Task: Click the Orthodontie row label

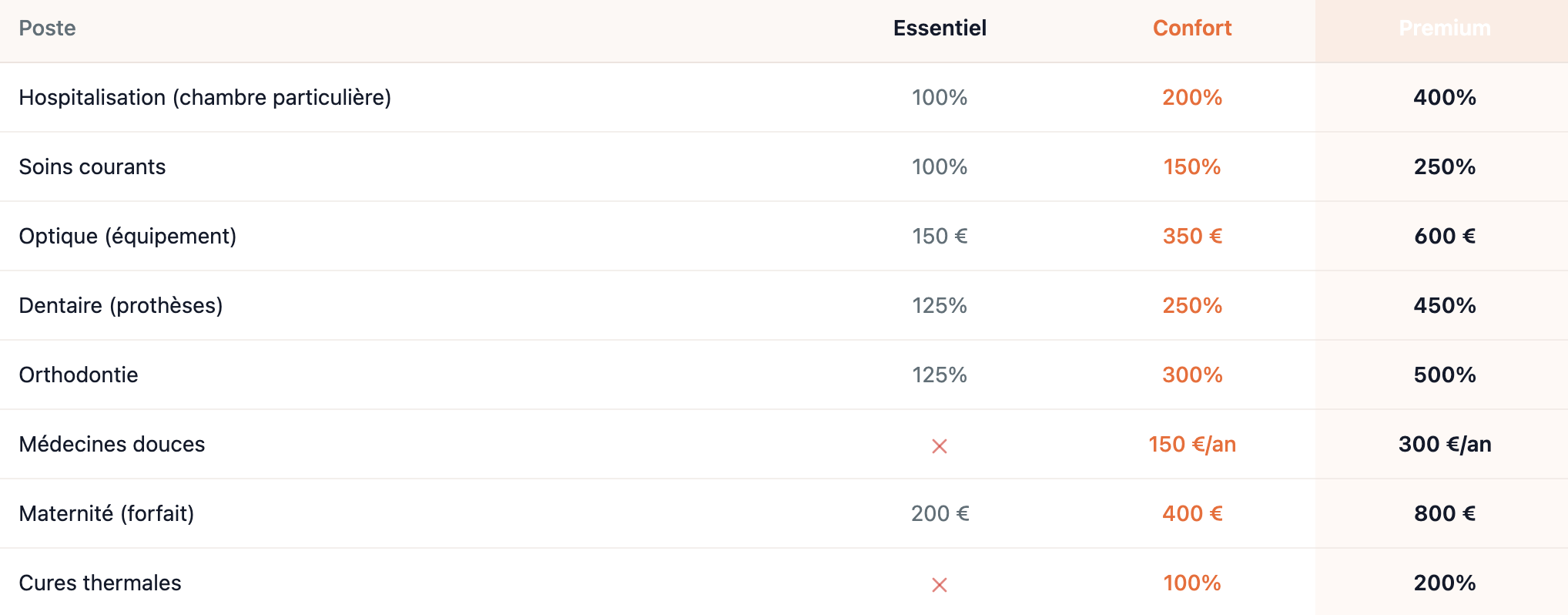Action: click(79, 375)
